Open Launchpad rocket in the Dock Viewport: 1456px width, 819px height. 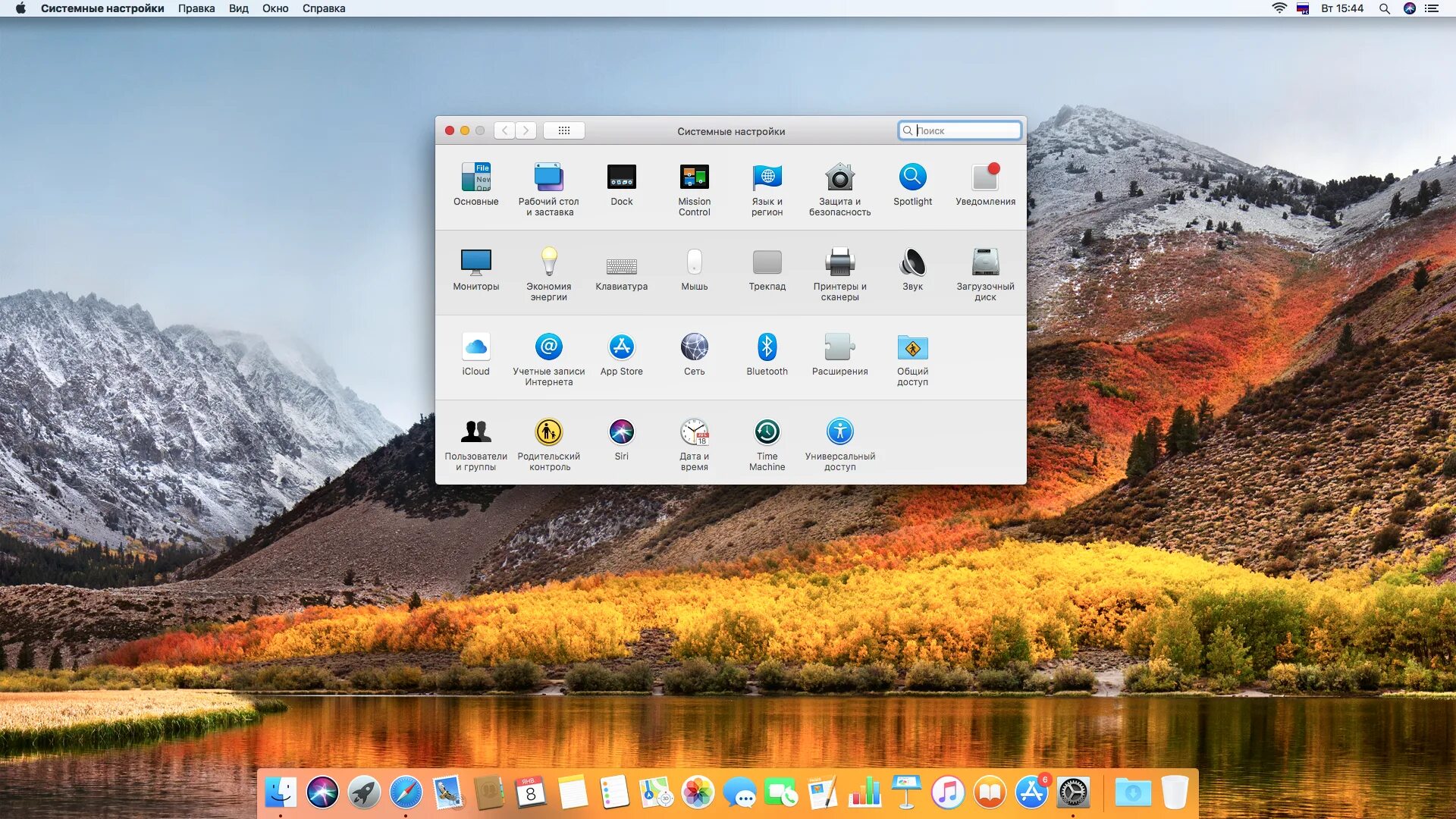tap(364, 793)
